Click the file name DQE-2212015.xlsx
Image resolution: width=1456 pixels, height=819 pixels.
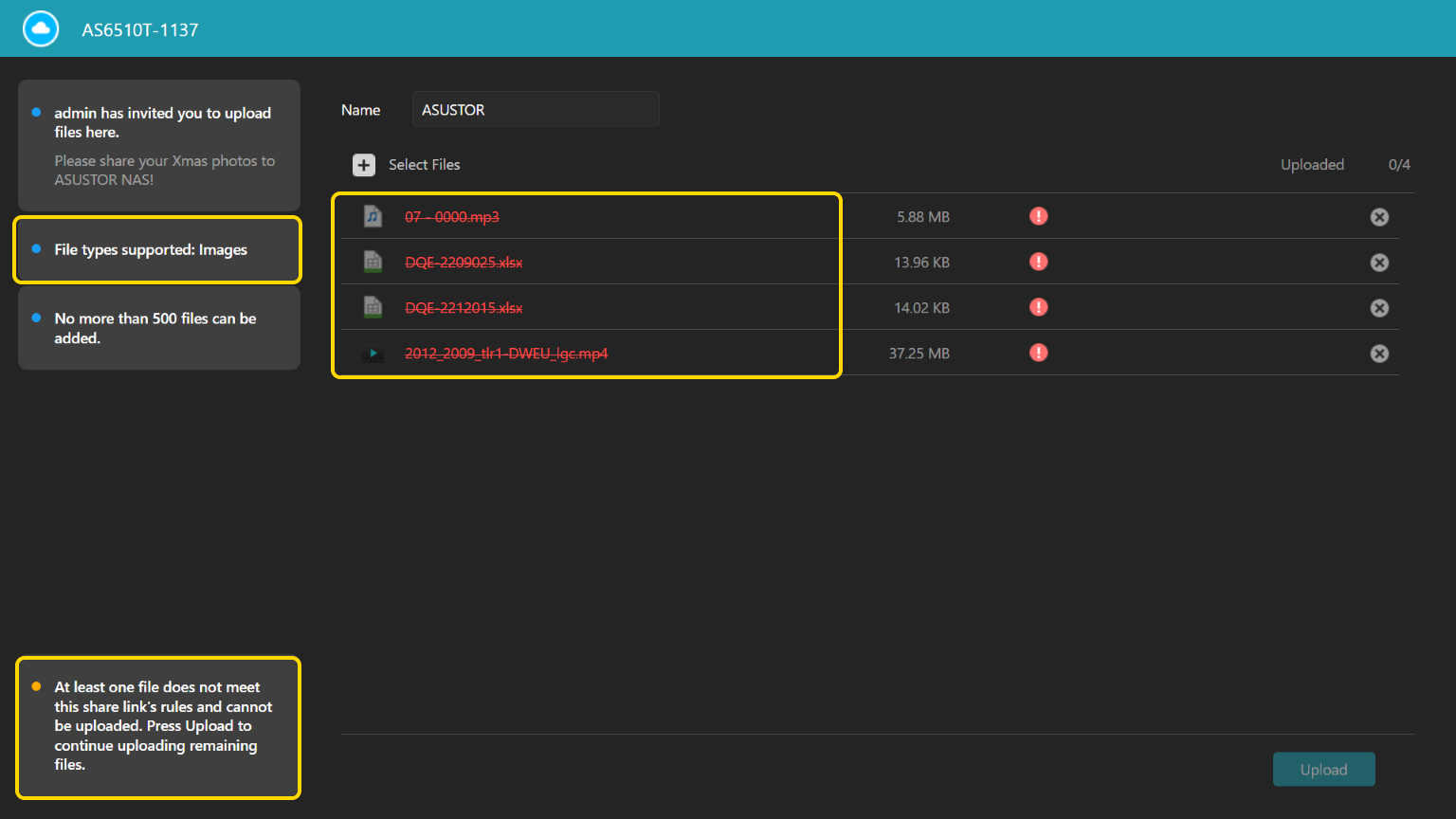[x=464, y=308]
